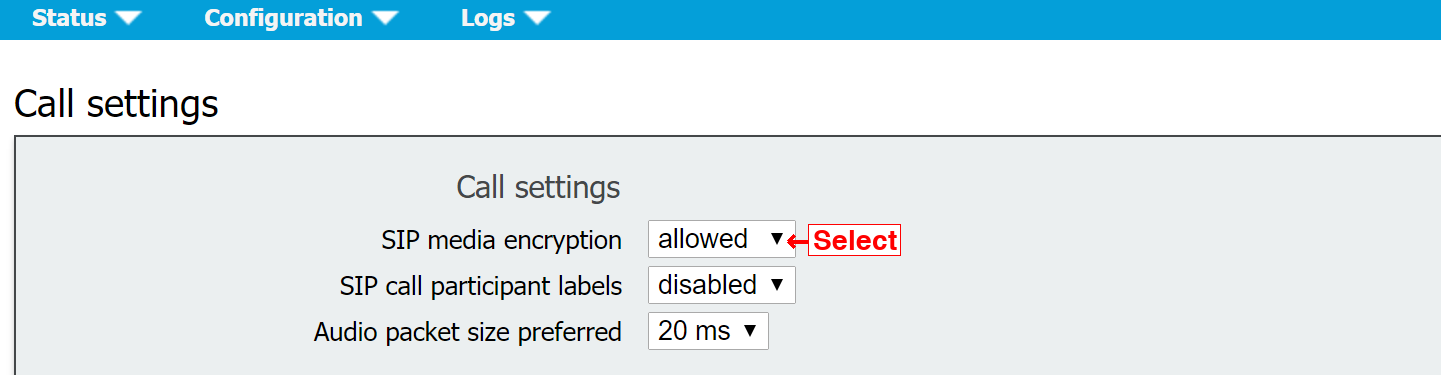Click the white triangle next to Status
The height and width of the screenshot is (375, 1441).
pyautogui.click(x=128, y=19)
